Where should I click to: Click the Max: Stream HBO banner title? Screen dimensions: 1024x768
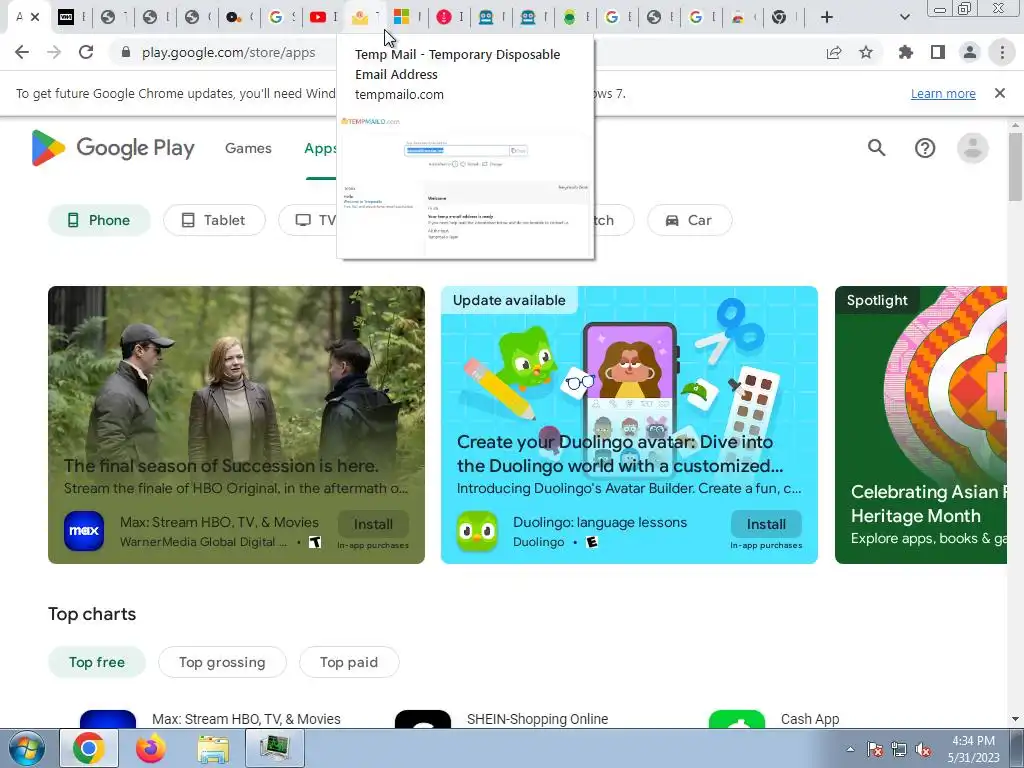coord(219,522)
